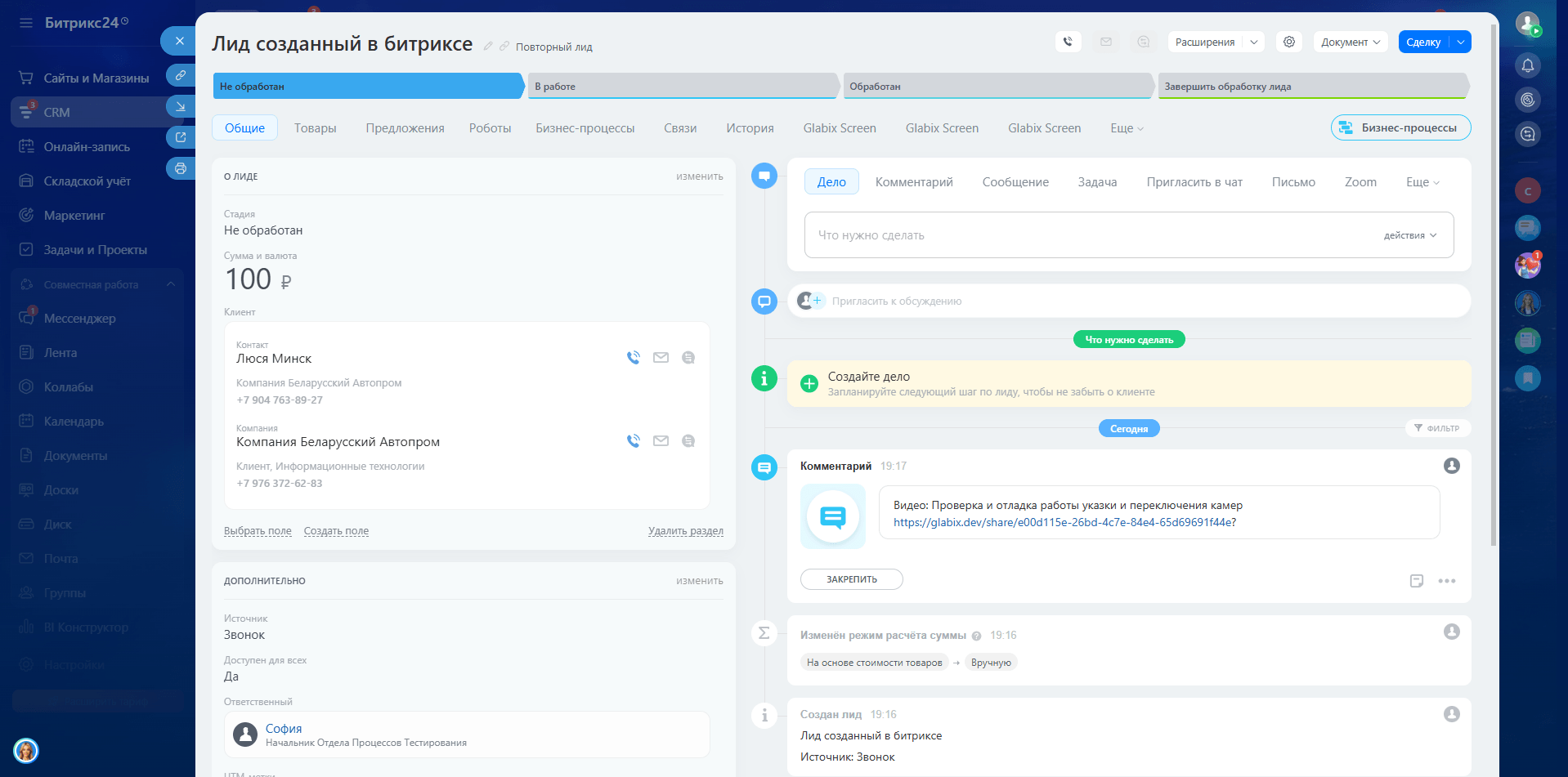Click the "Завершить обработку лида" stage
The image size is (1568, 777).
1312,87
